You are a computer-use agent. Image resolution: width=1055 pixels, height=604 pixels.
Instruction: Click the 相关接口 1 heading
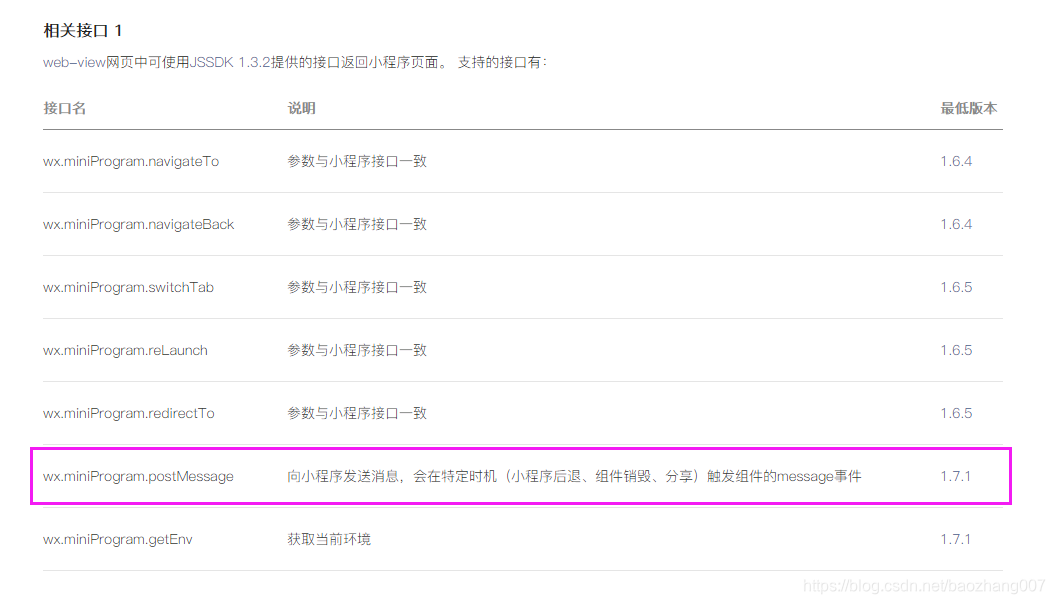(83, 31)
